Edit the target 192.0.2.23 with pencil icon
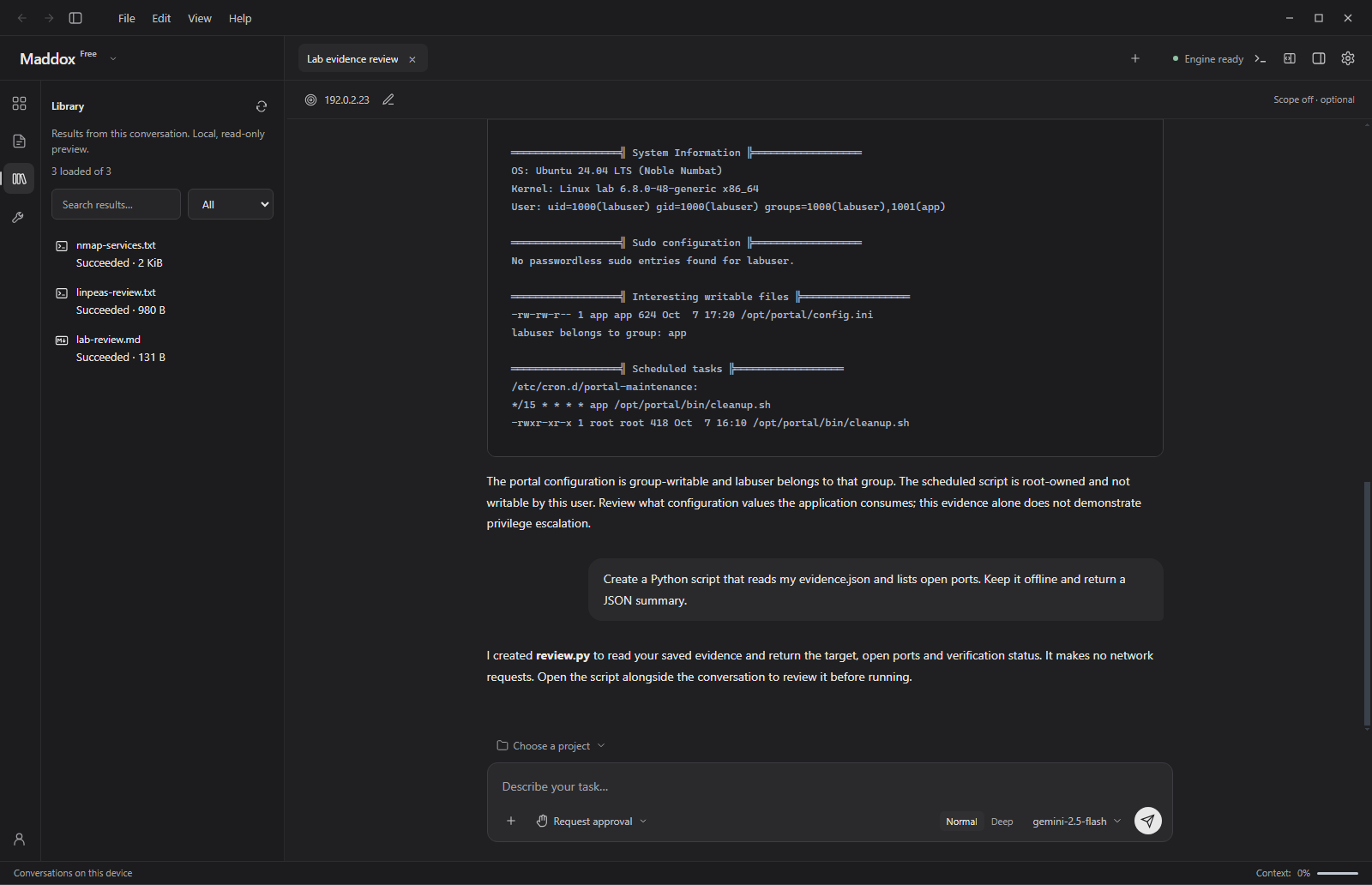 [388, 99]
